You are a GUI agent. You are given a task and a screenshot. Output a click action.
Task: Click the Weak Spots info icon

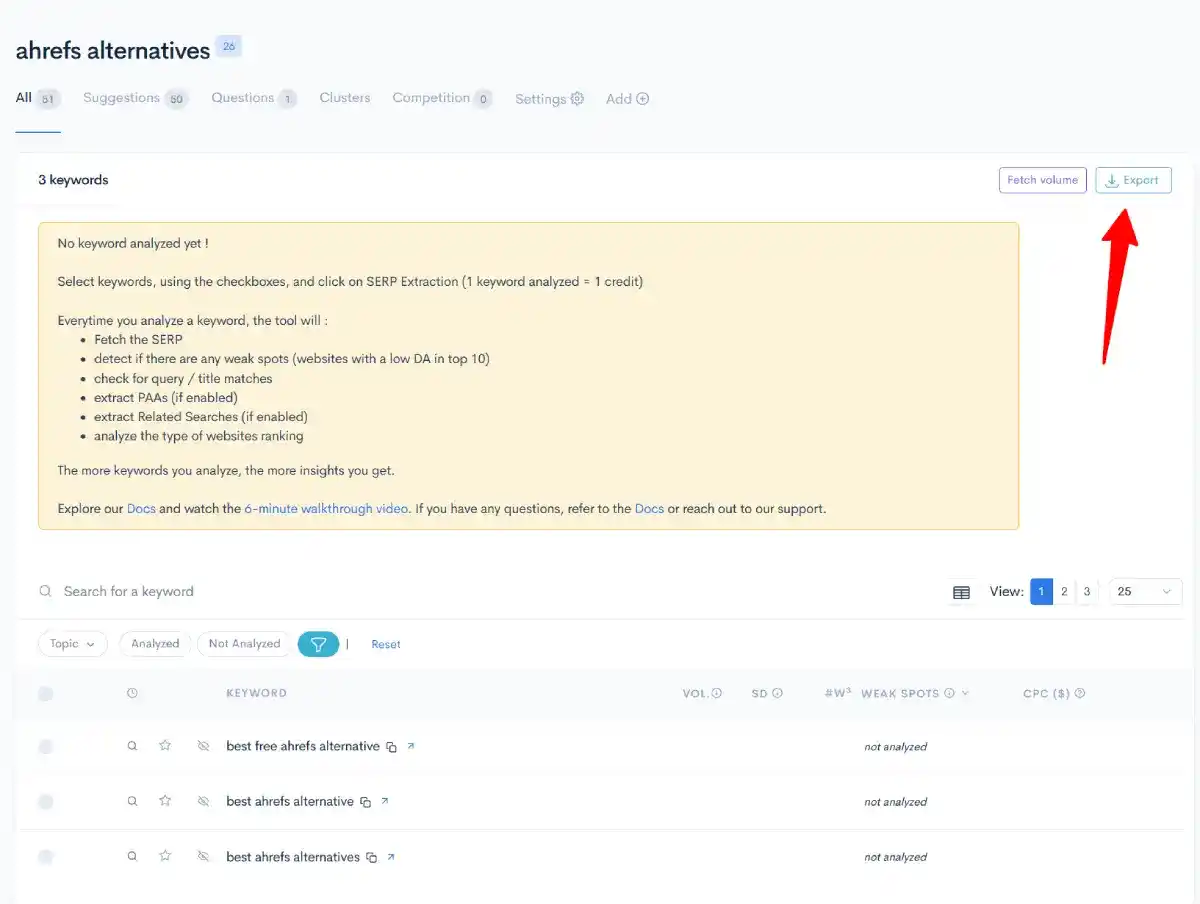click(949, 693)
